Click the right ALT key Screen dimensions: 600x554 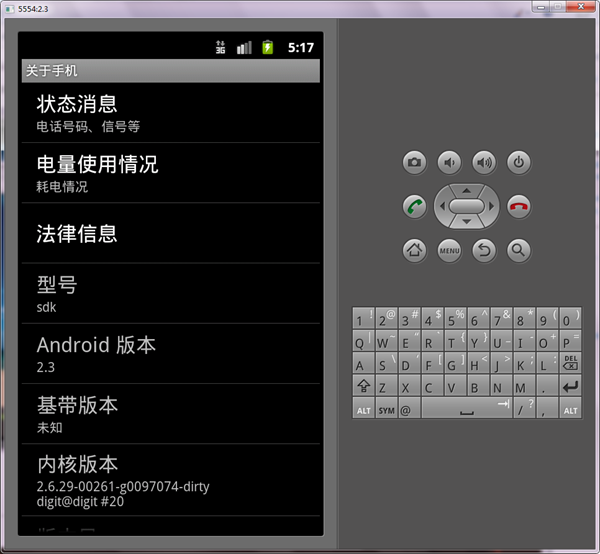point(570,408)
